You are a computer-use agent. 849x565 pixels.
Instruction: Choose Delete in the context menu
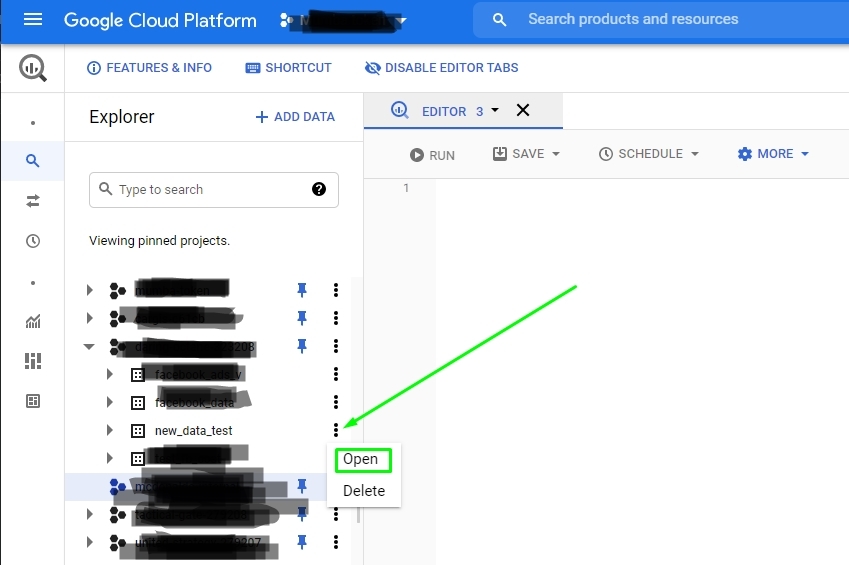click(364, 491)
